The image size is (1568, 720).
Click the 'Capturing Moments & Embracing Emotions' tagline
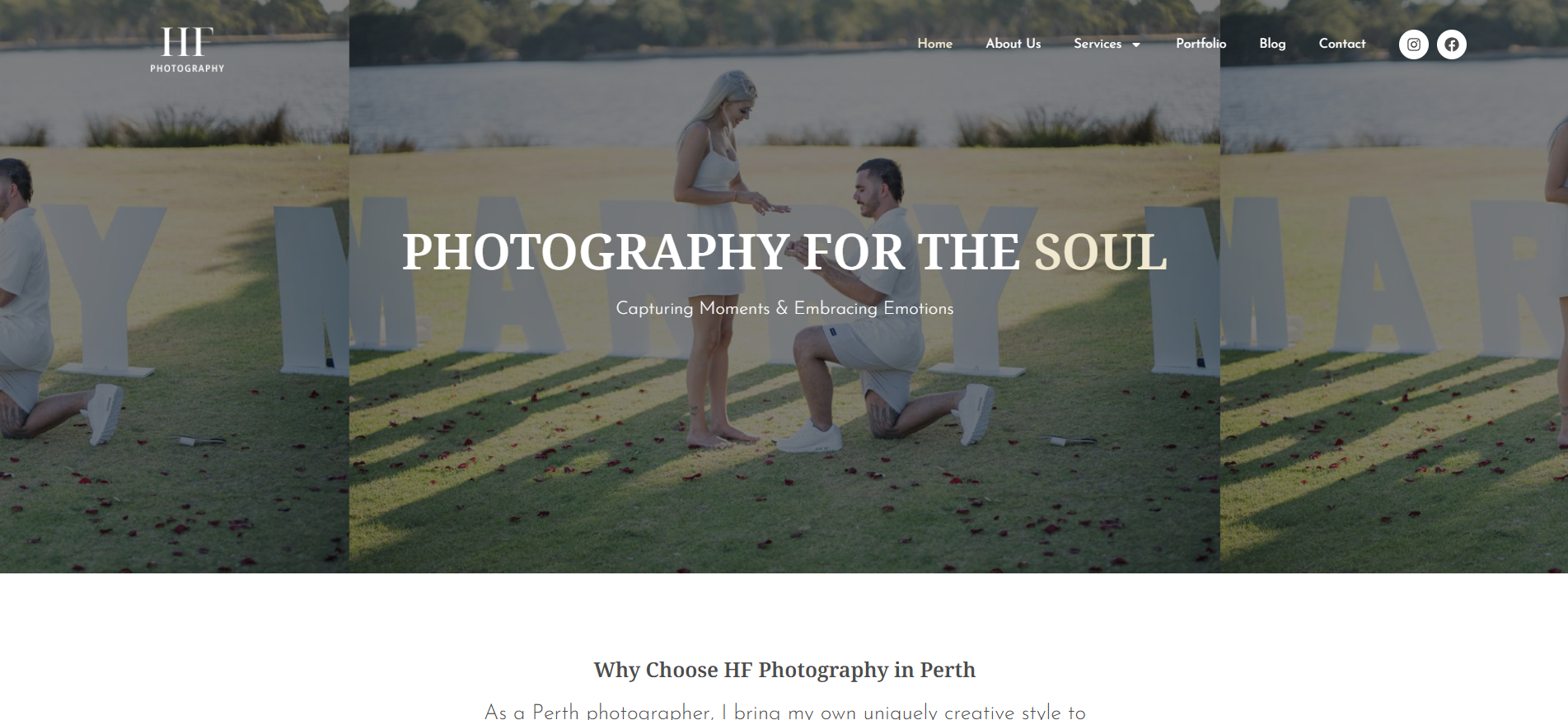784,308
